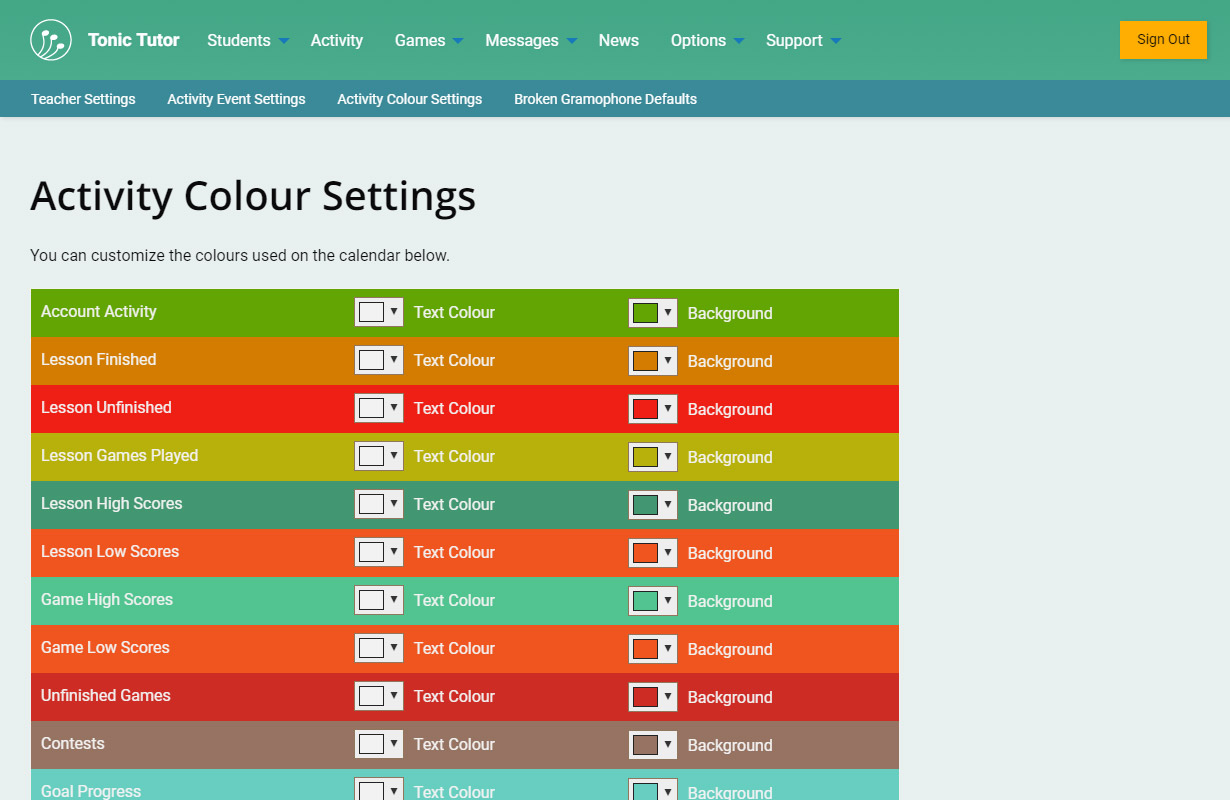The width and height of the screenshot is (1230, 800).
Task: Open Broken Gramophone Defaults link
Action: (605, 99)
